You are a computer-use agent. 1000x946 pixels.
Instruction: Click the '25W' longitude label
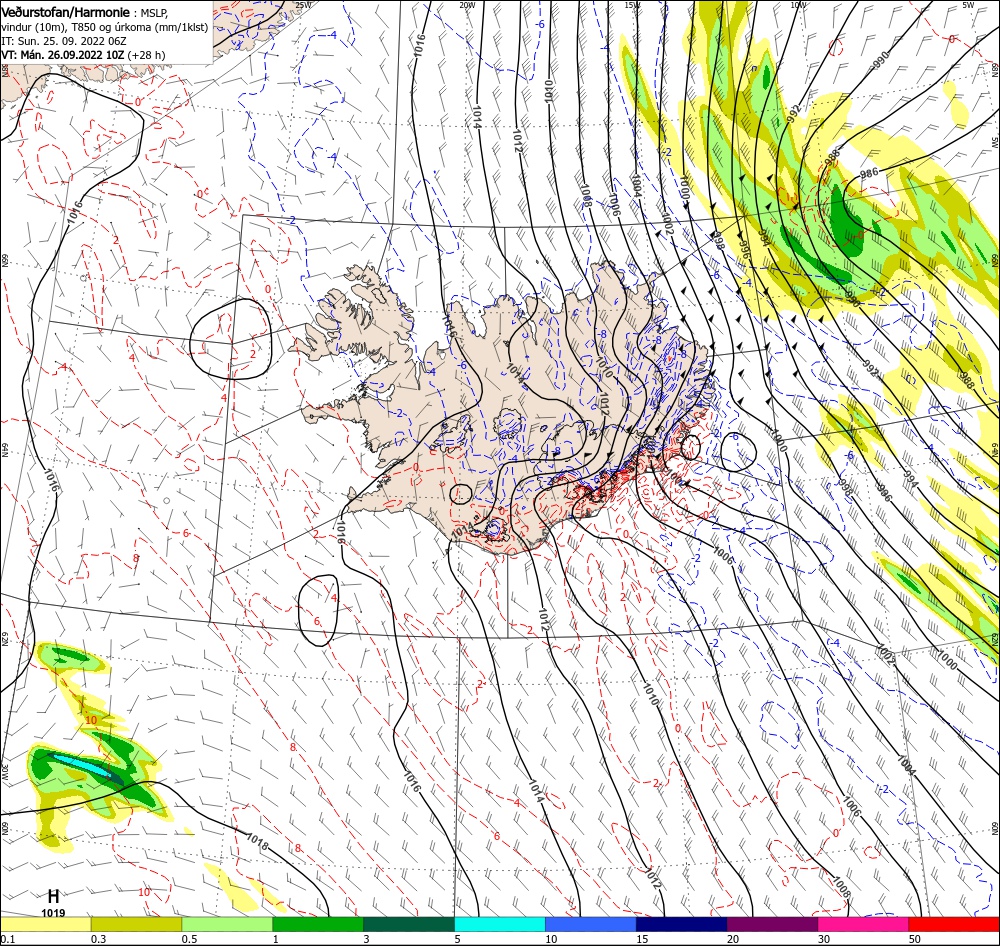(x=304, y=5)
